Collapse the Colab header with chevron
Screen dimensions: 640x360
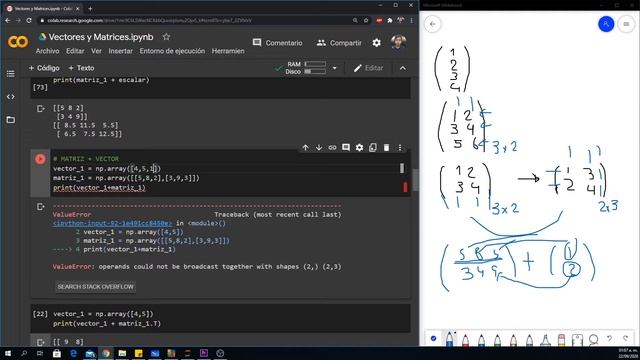[403, 68]
